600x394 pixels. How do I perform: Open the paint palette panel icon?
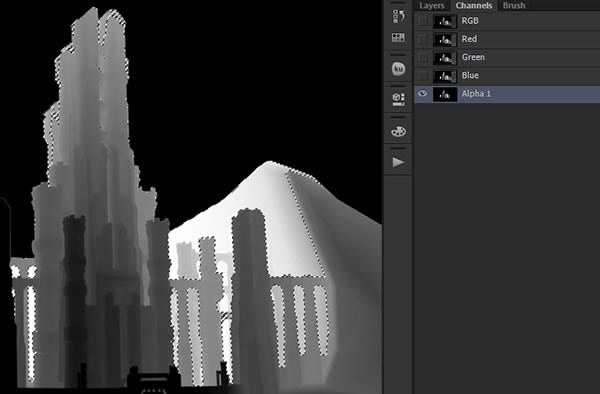(x=398, y=131)
